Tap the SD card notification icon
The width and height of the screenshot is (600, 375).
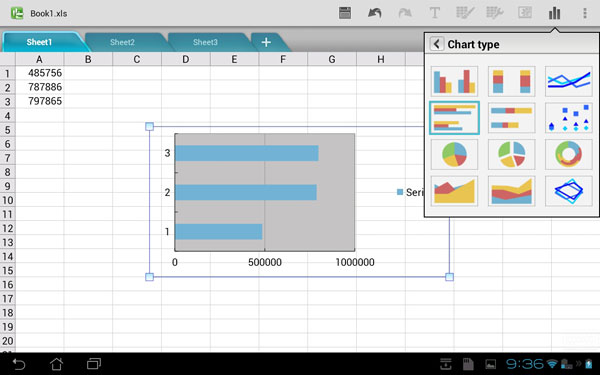coord(468,364)
